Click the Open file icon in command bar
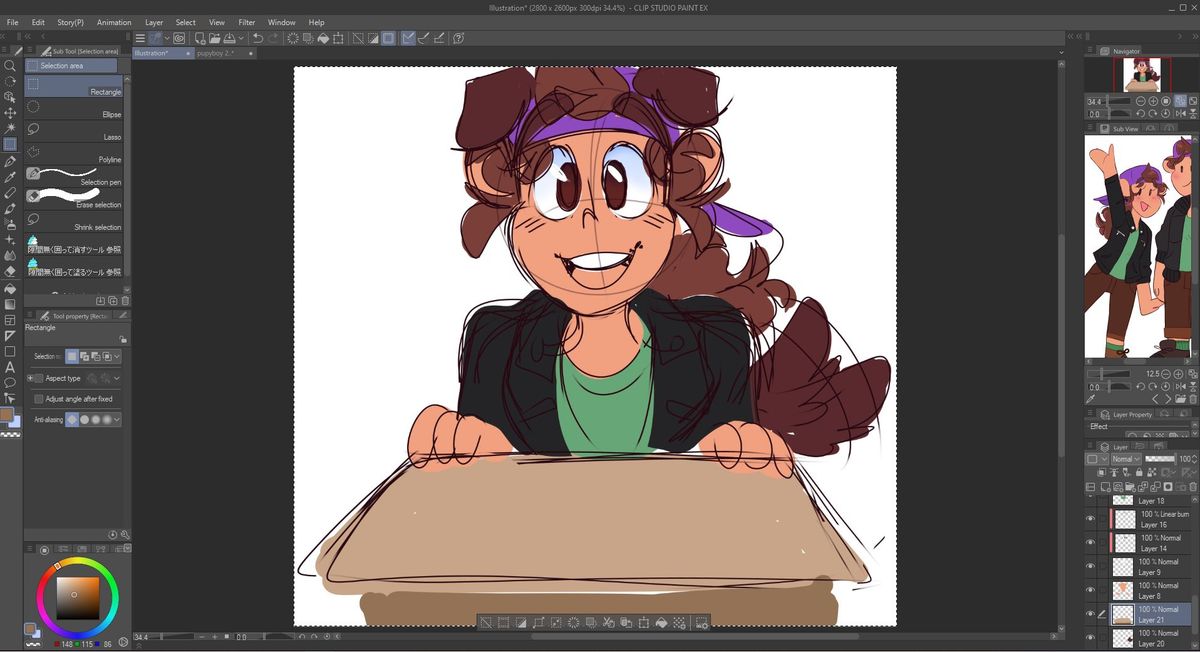The image size is (1200, 652). (x=216, y=38)
